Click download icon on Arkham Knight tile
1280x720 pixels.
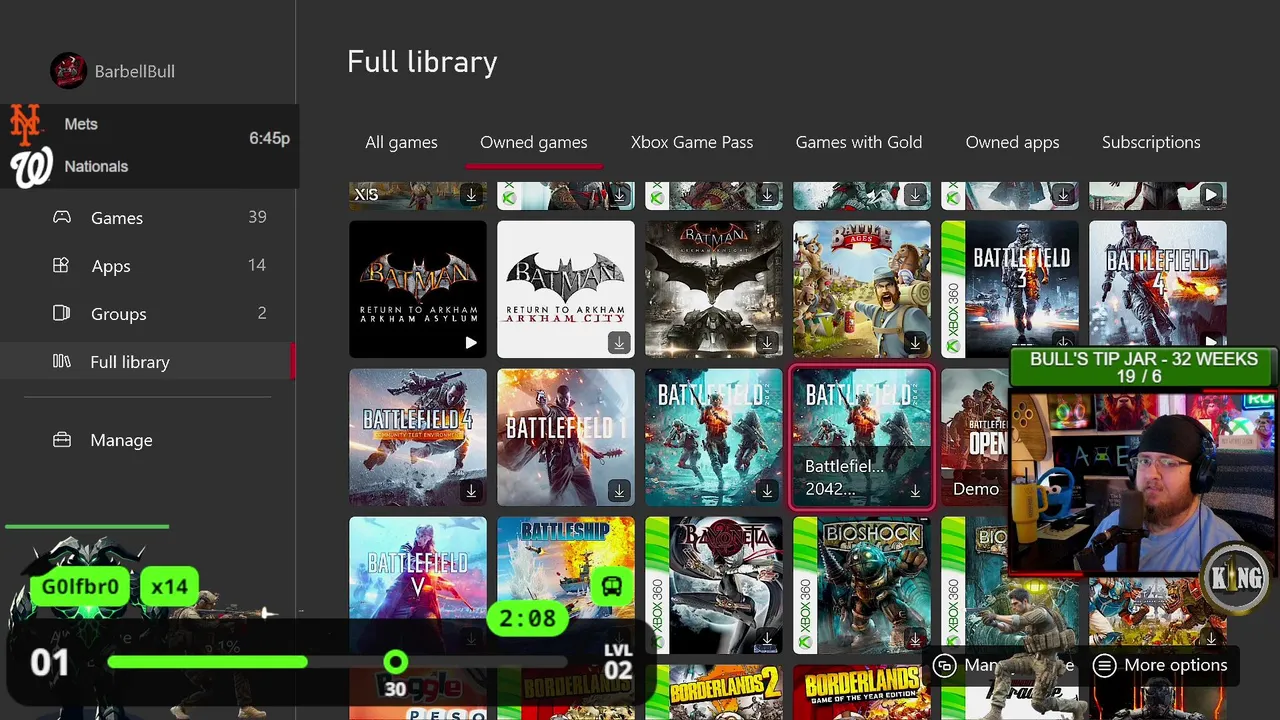(767, 343)
